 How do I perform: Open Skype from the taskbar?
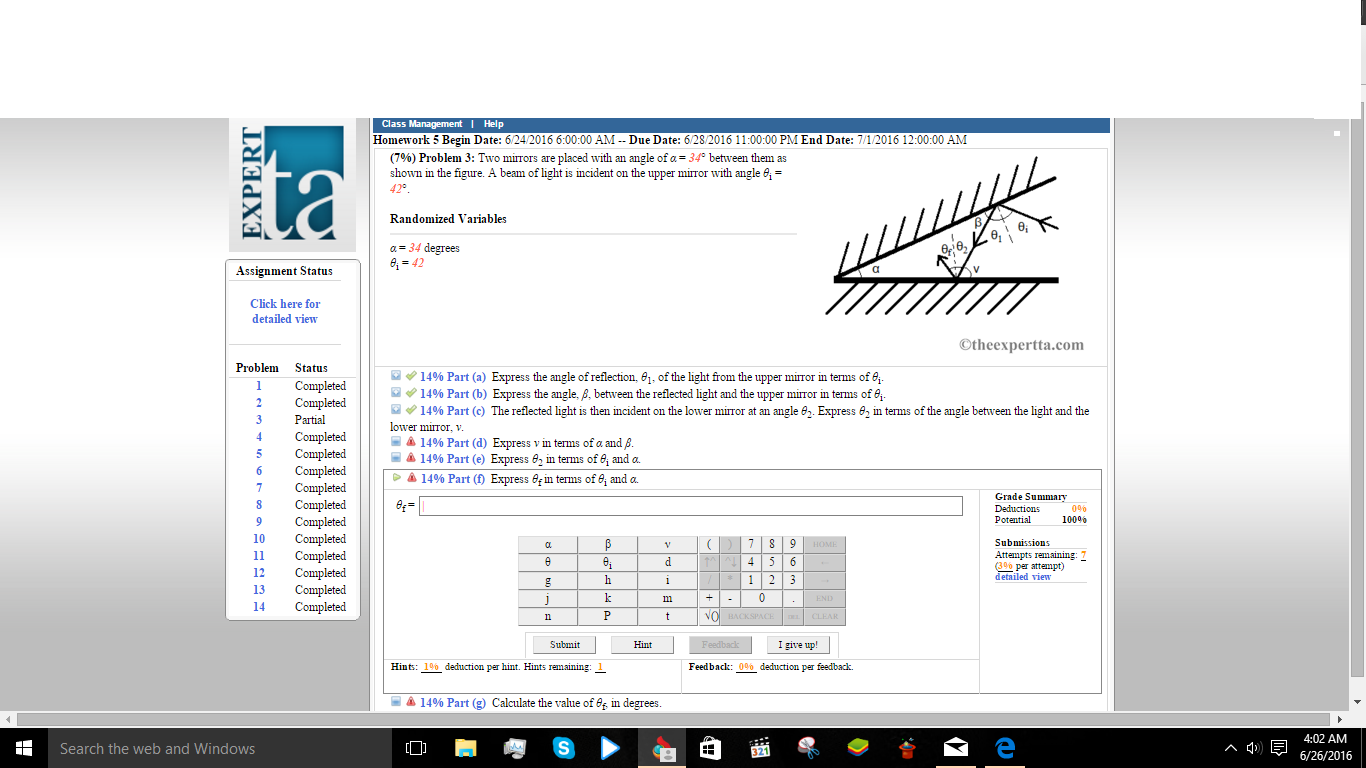(x=564, y=747)
